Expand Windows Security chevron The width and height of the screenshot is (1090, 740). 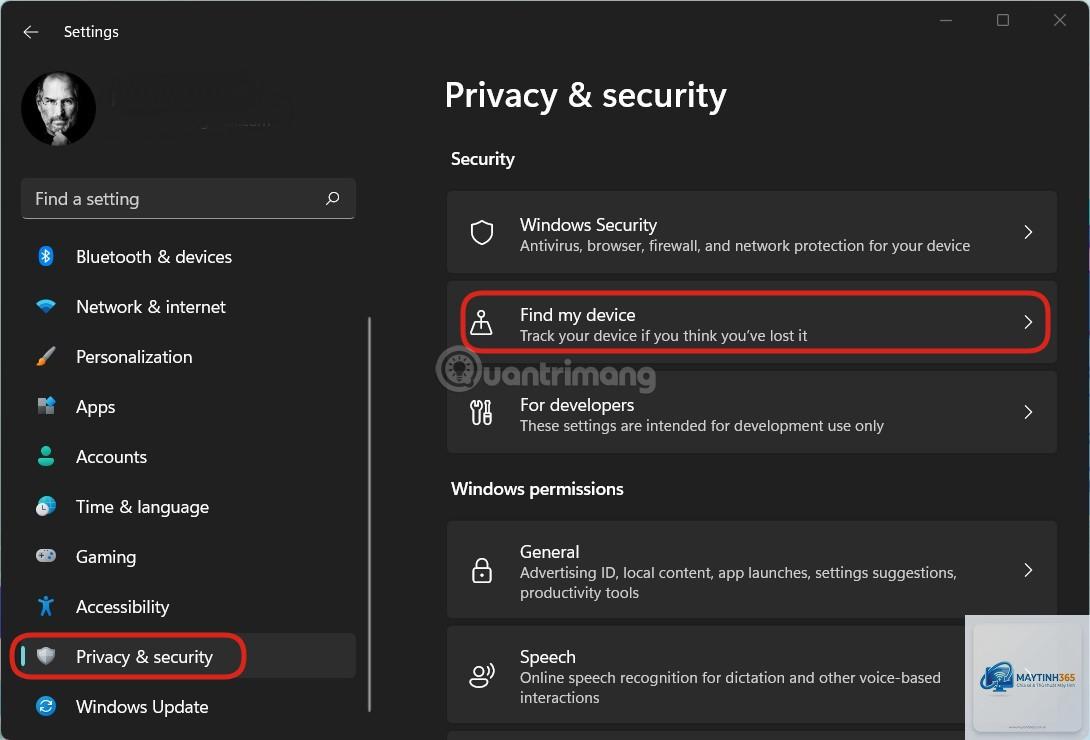tap(1028, 232)
